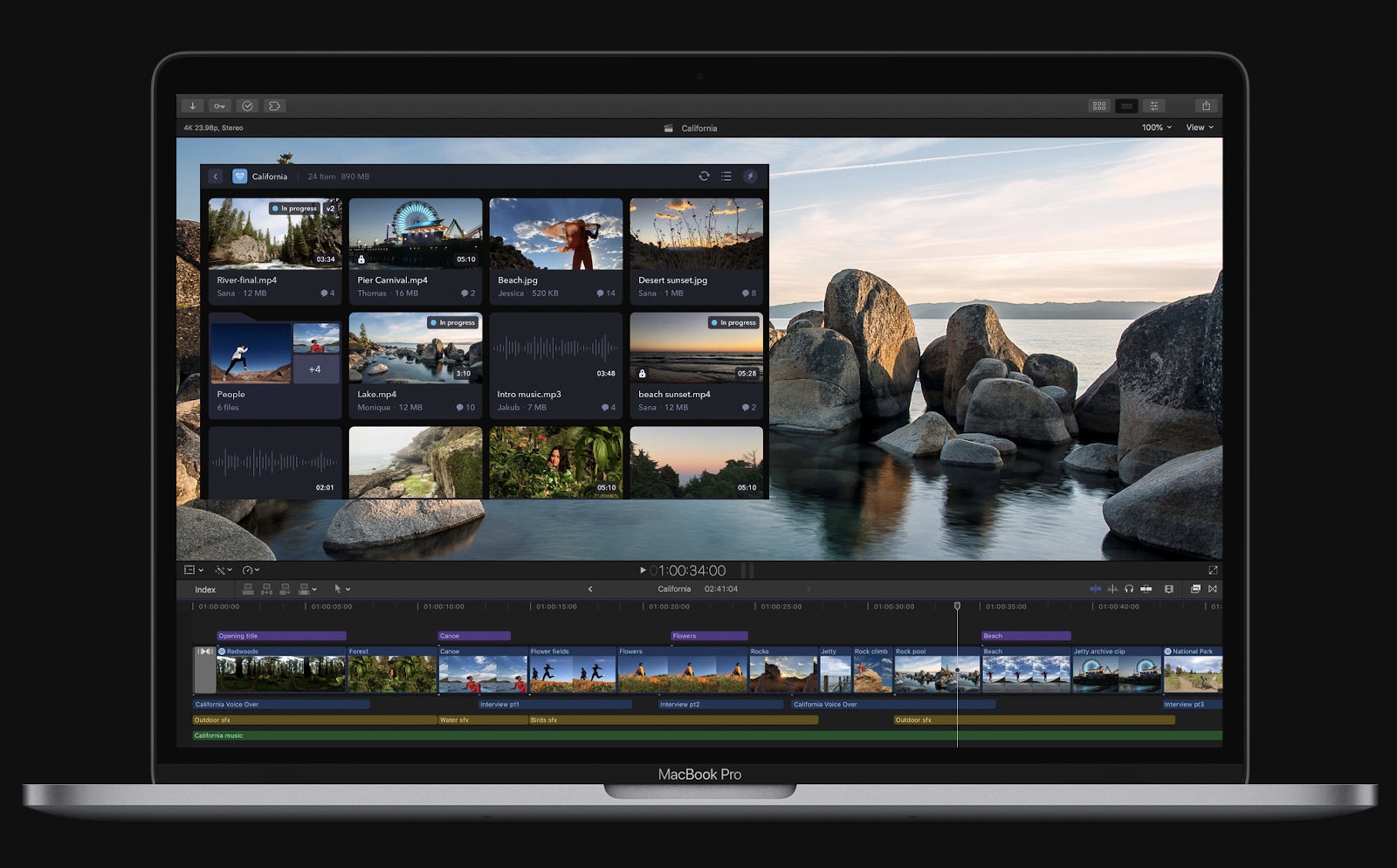
Task: Go back in timeline history arrow
Action: pyautogui.click(x=590, y=589)
